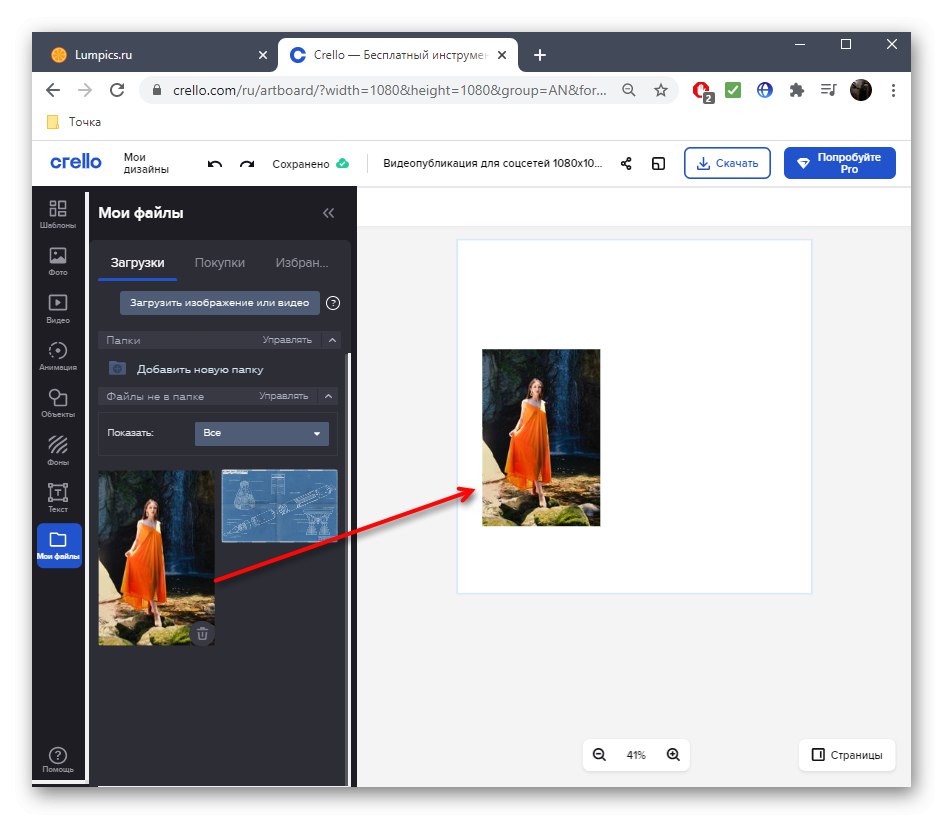Screen dimensions: 943x819
Task: Delete the orange dress upload via trash icon
Action: 202,634
